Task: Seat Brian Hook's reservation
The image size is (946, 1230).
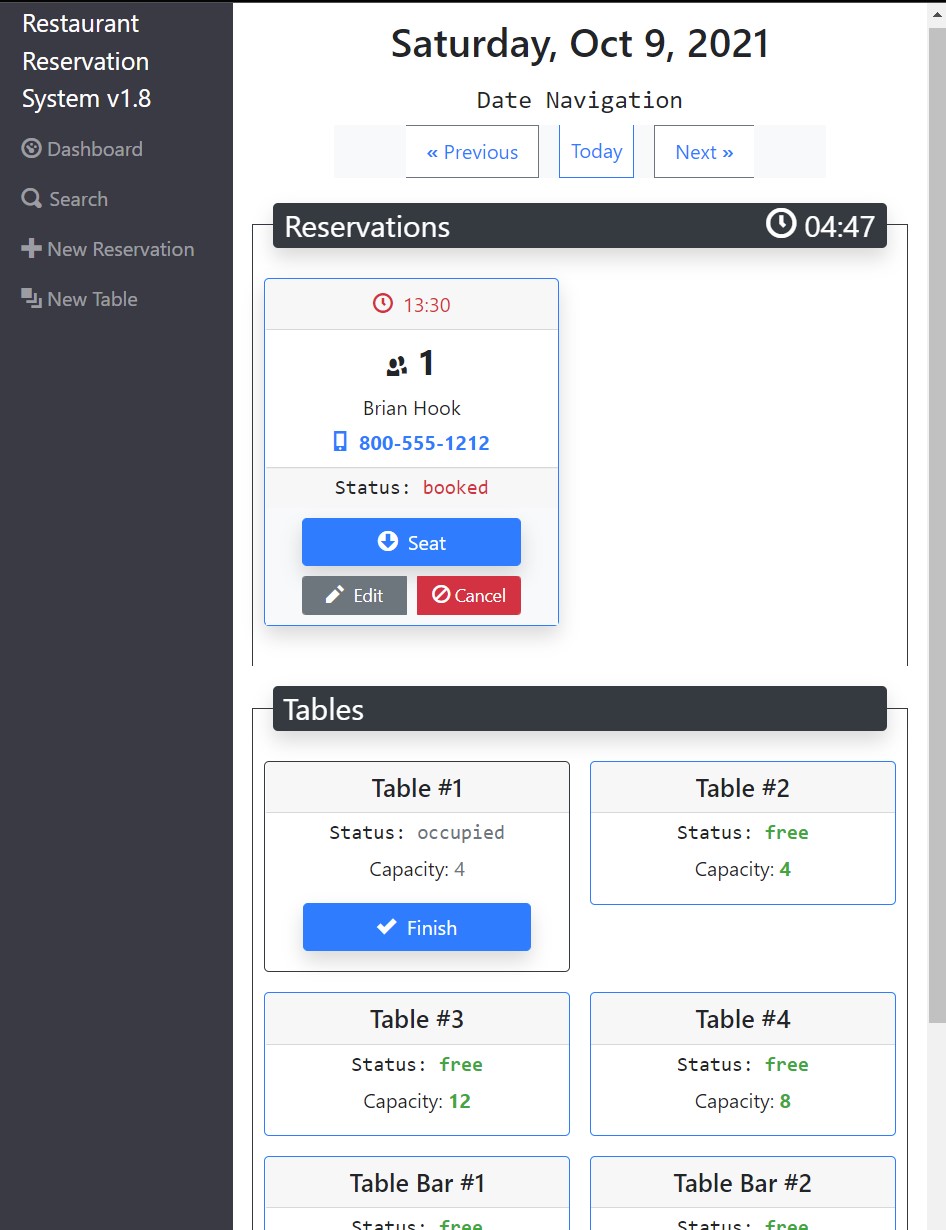Action: [411, 542]
